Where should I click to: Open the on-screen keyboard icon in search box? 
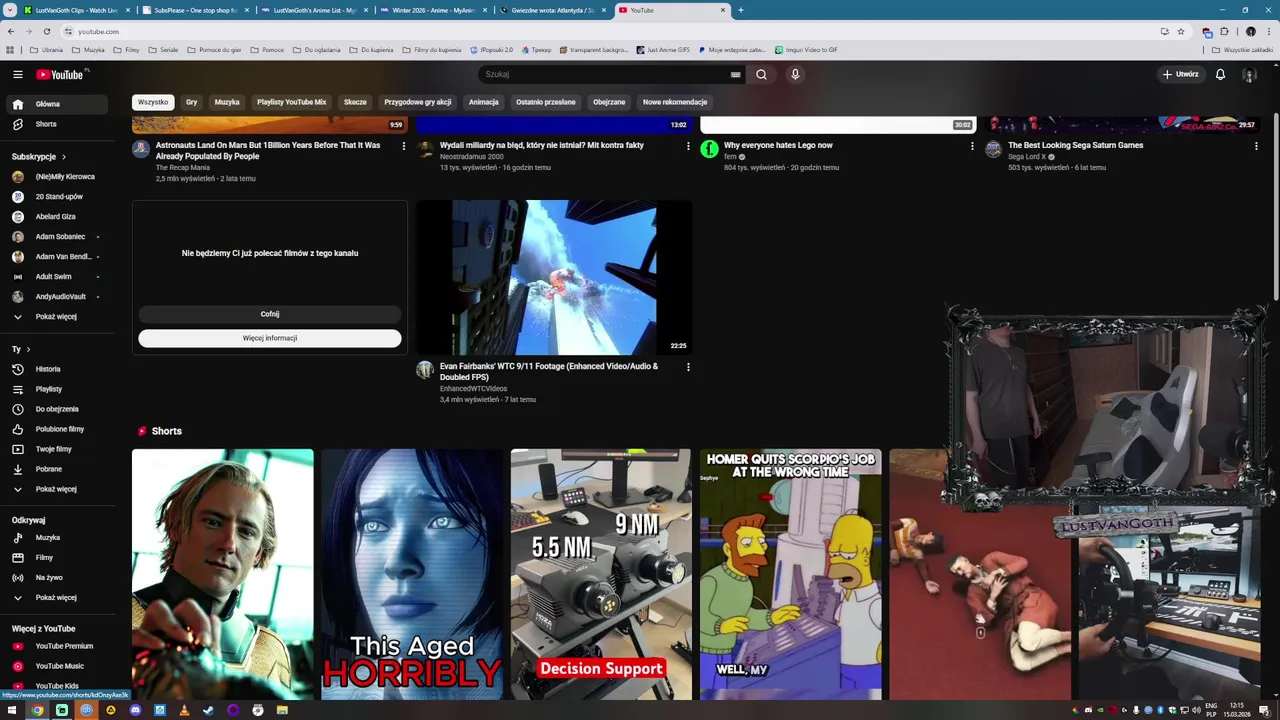(736, 74)
